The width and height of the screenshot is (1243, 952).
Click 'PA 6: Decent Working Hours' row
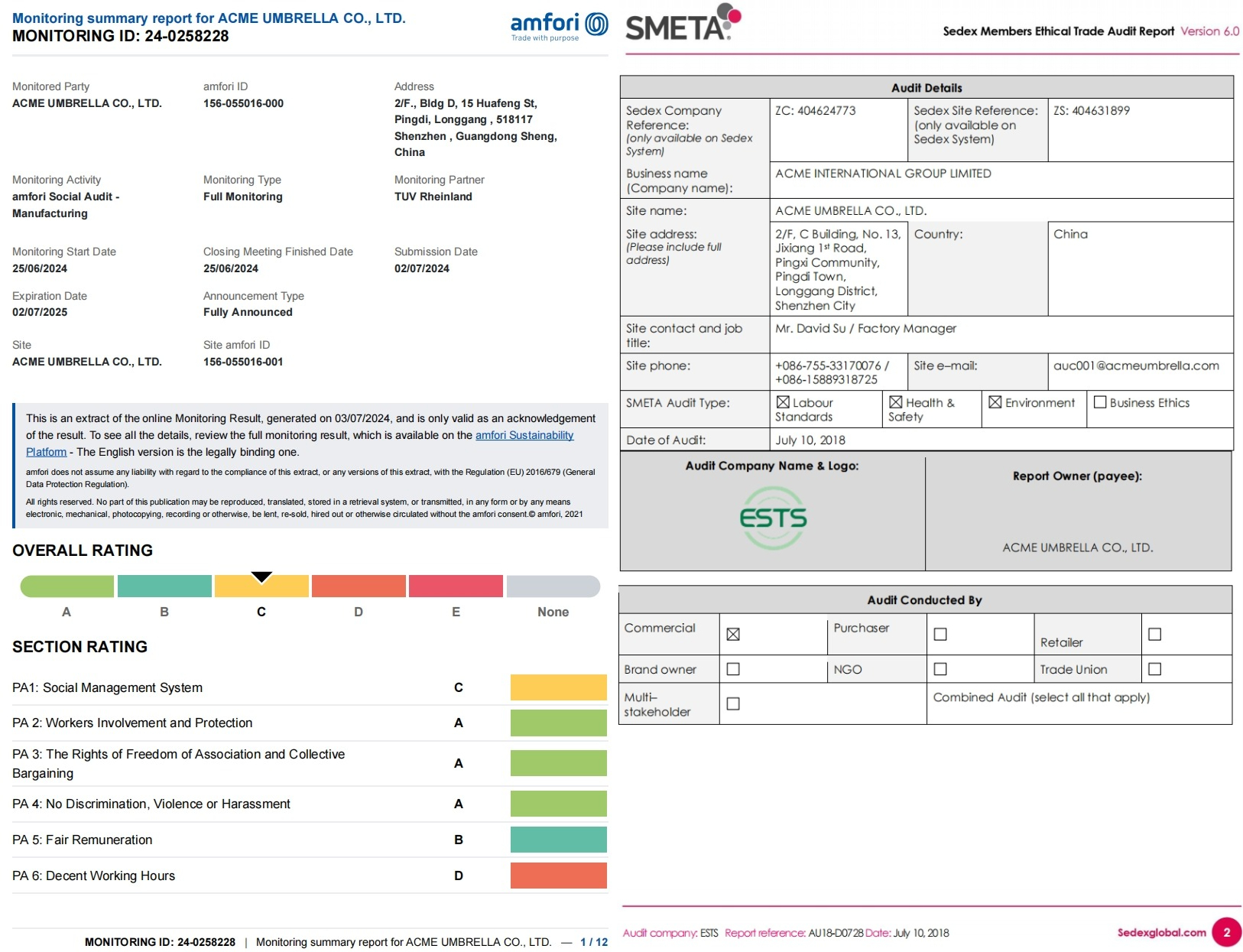[310, 876]
